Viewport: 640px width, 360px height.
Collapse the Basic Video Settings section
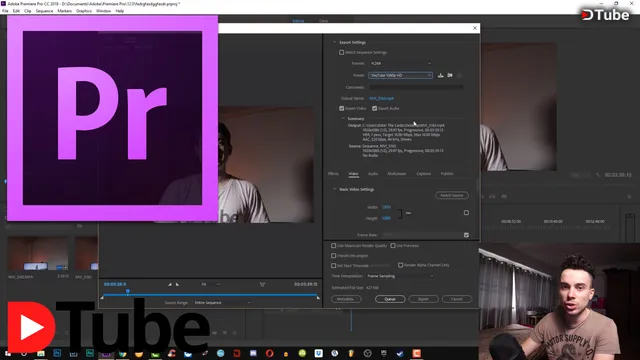(335, 189)
